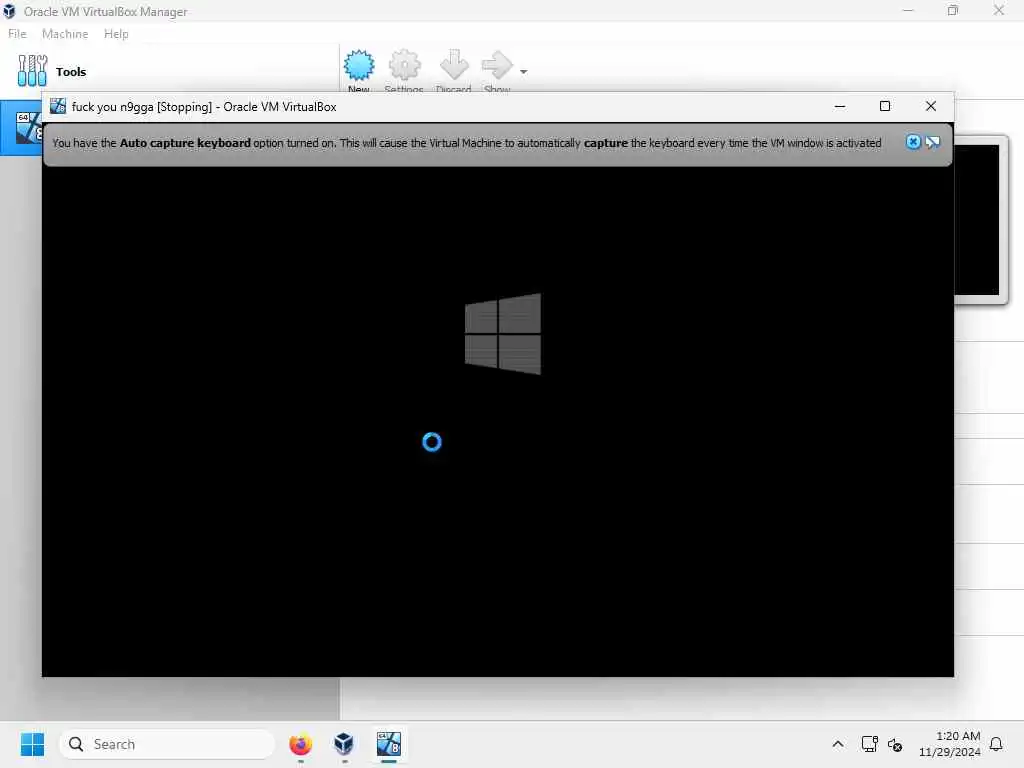Maximize the VM VirtualBox window
This screenshot has width=1024, height=768.
[x=885, y=106]
